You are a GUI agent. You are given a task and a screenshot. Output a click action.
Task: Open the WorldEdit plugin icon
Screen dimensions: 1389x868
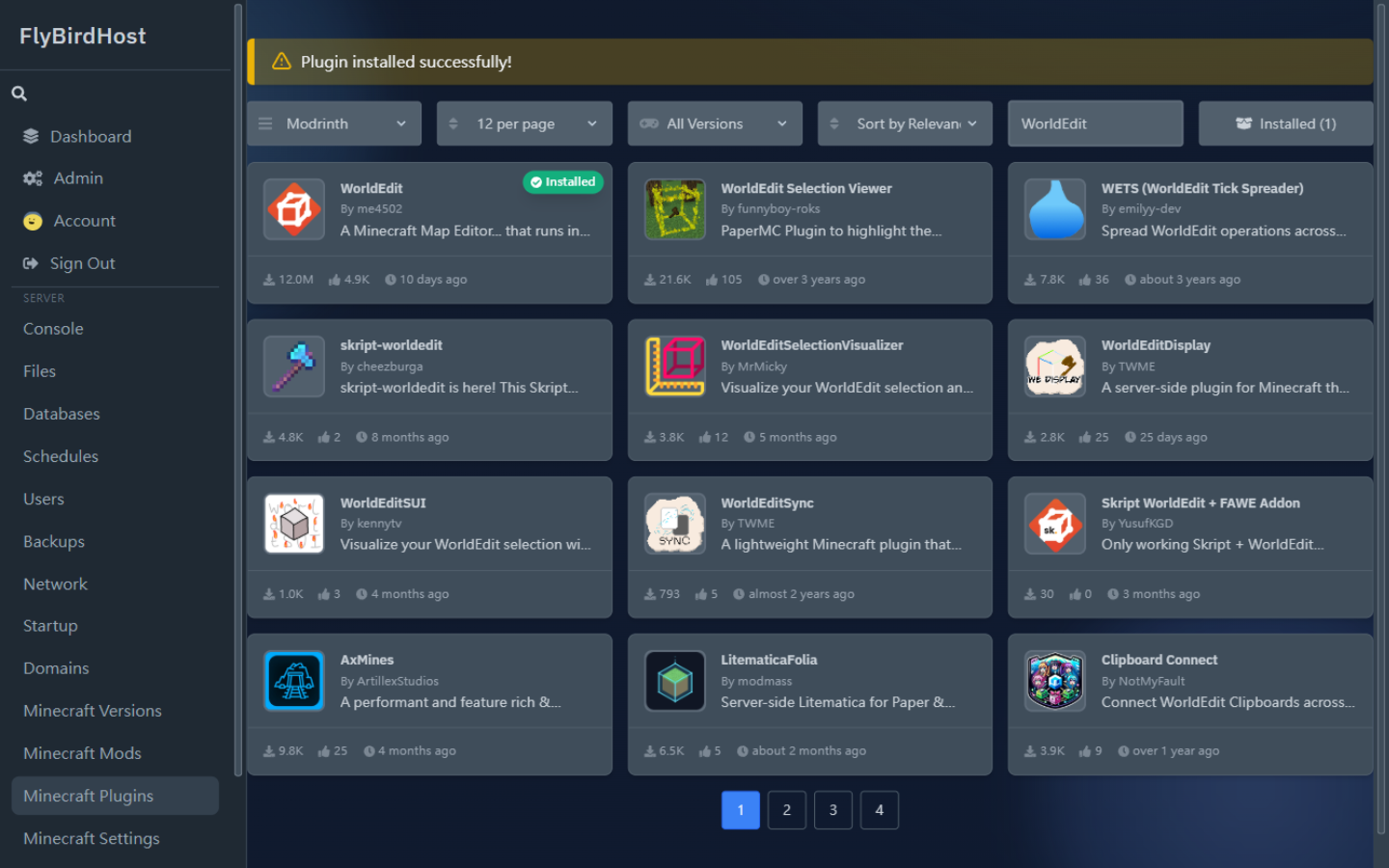294,208
